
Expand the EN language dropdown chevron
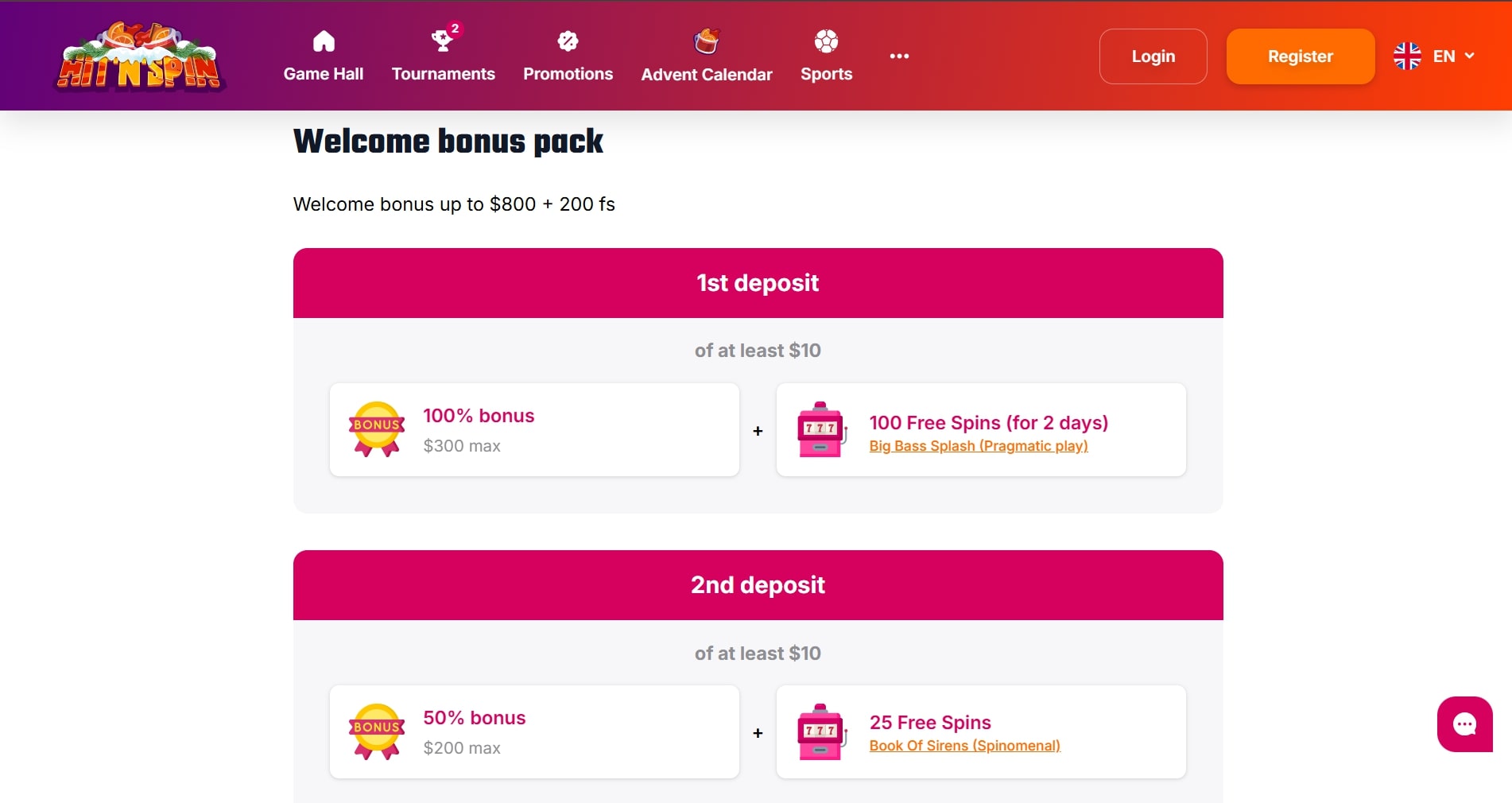[x=1470, y=56]
